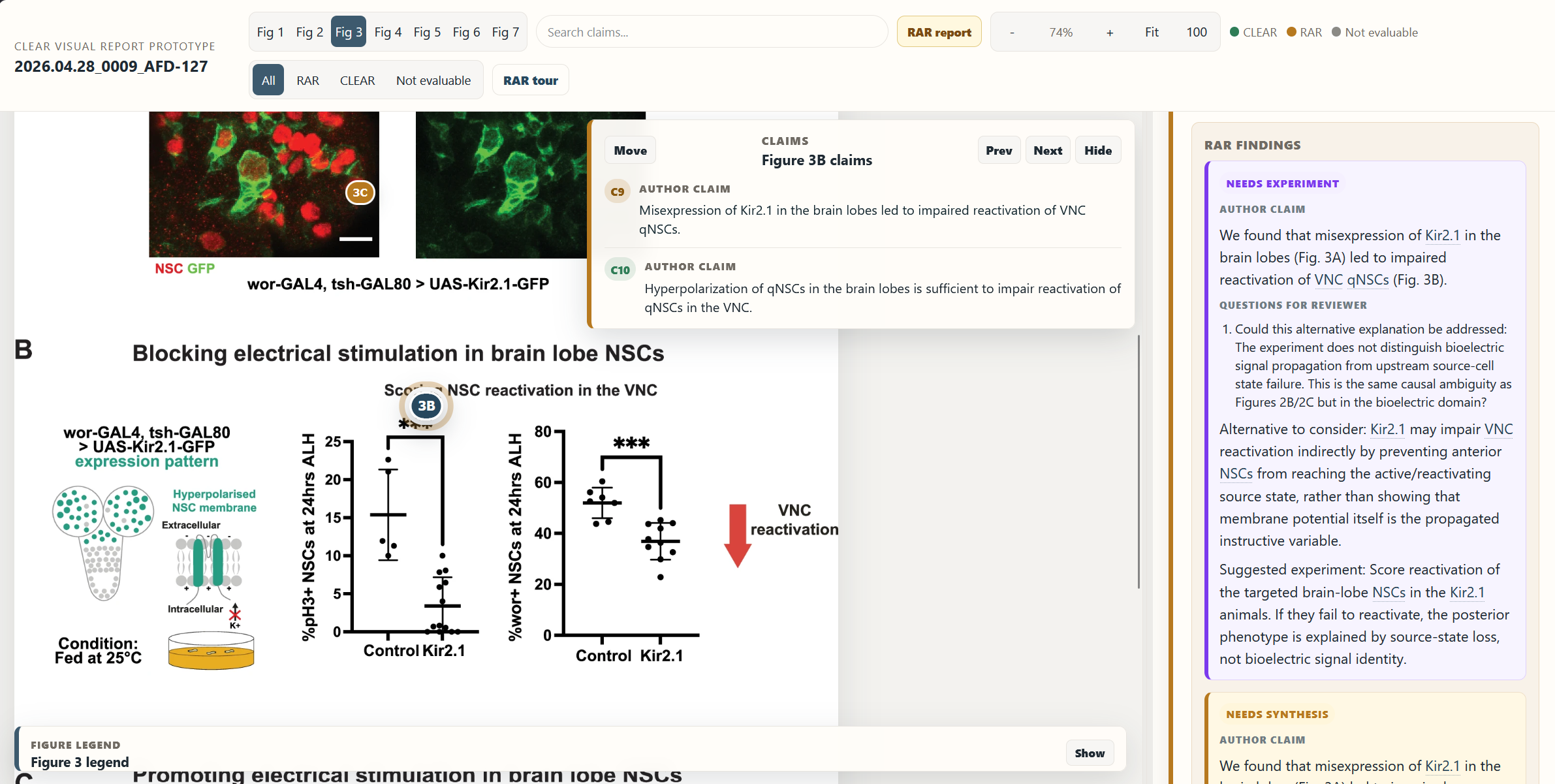Start the RAR tour
The width and height of the screenshot is (1555, 784).
[530, 80]
